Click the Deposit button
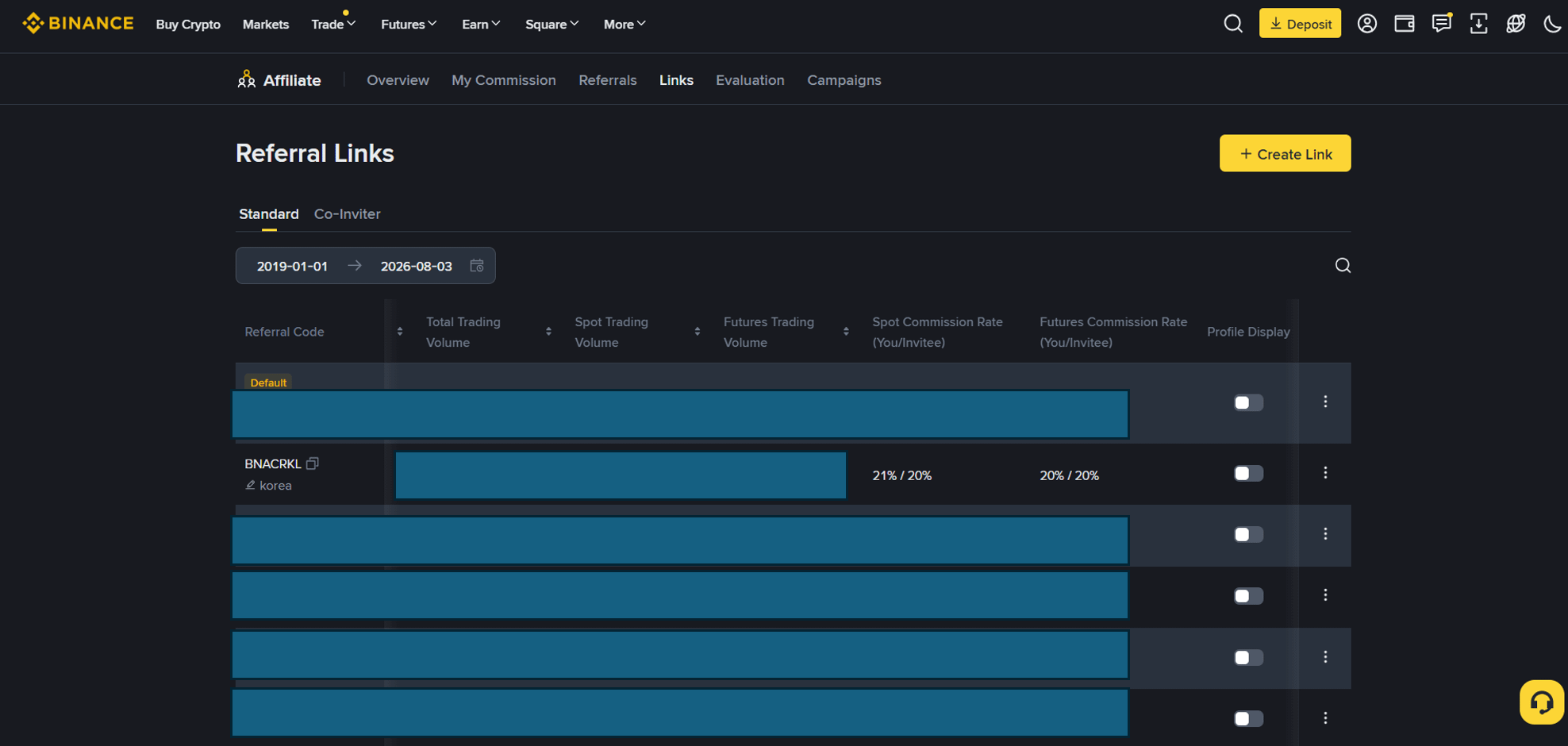 [1300, 23]
